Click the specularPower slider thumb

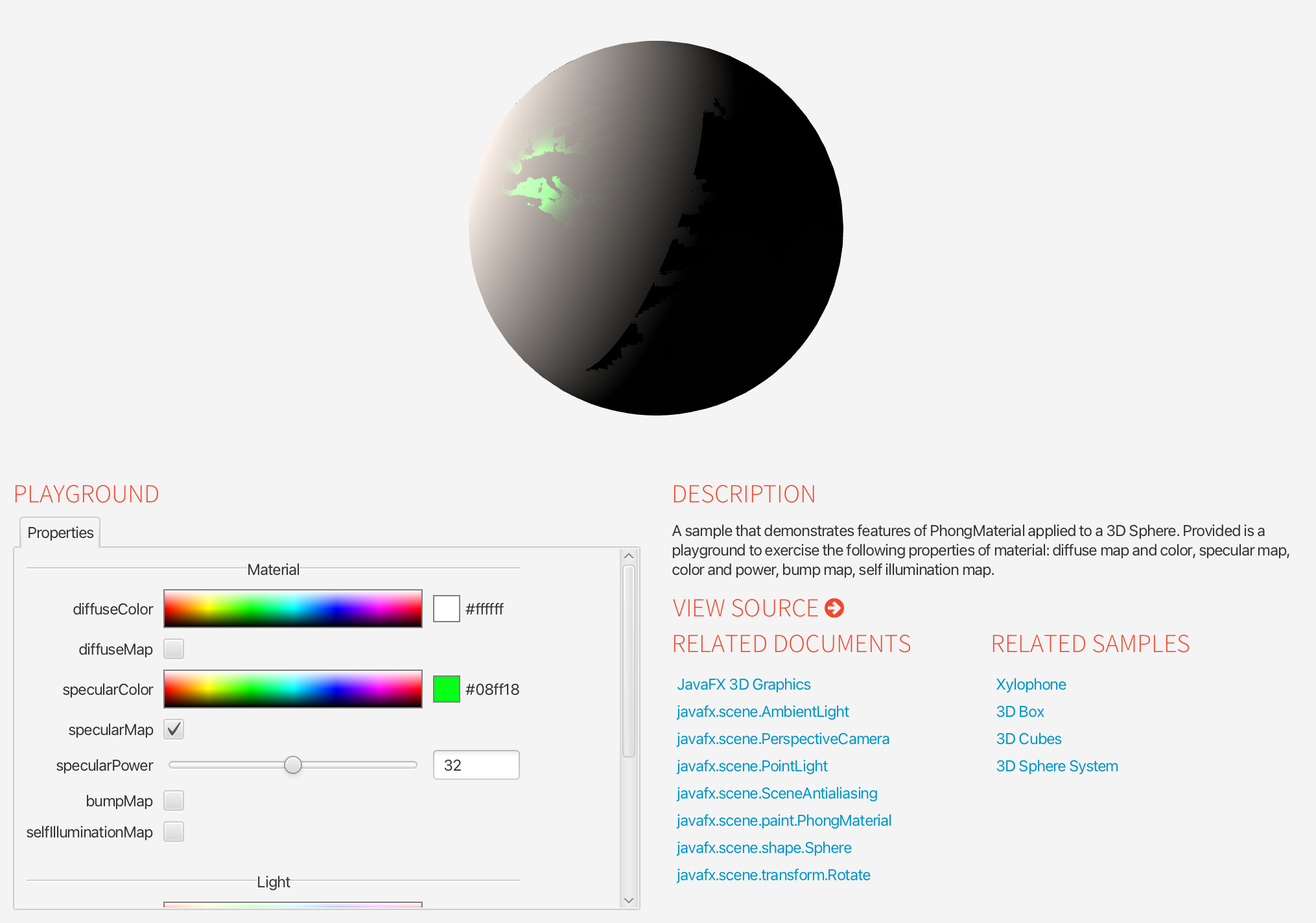[x=293, y=765]
